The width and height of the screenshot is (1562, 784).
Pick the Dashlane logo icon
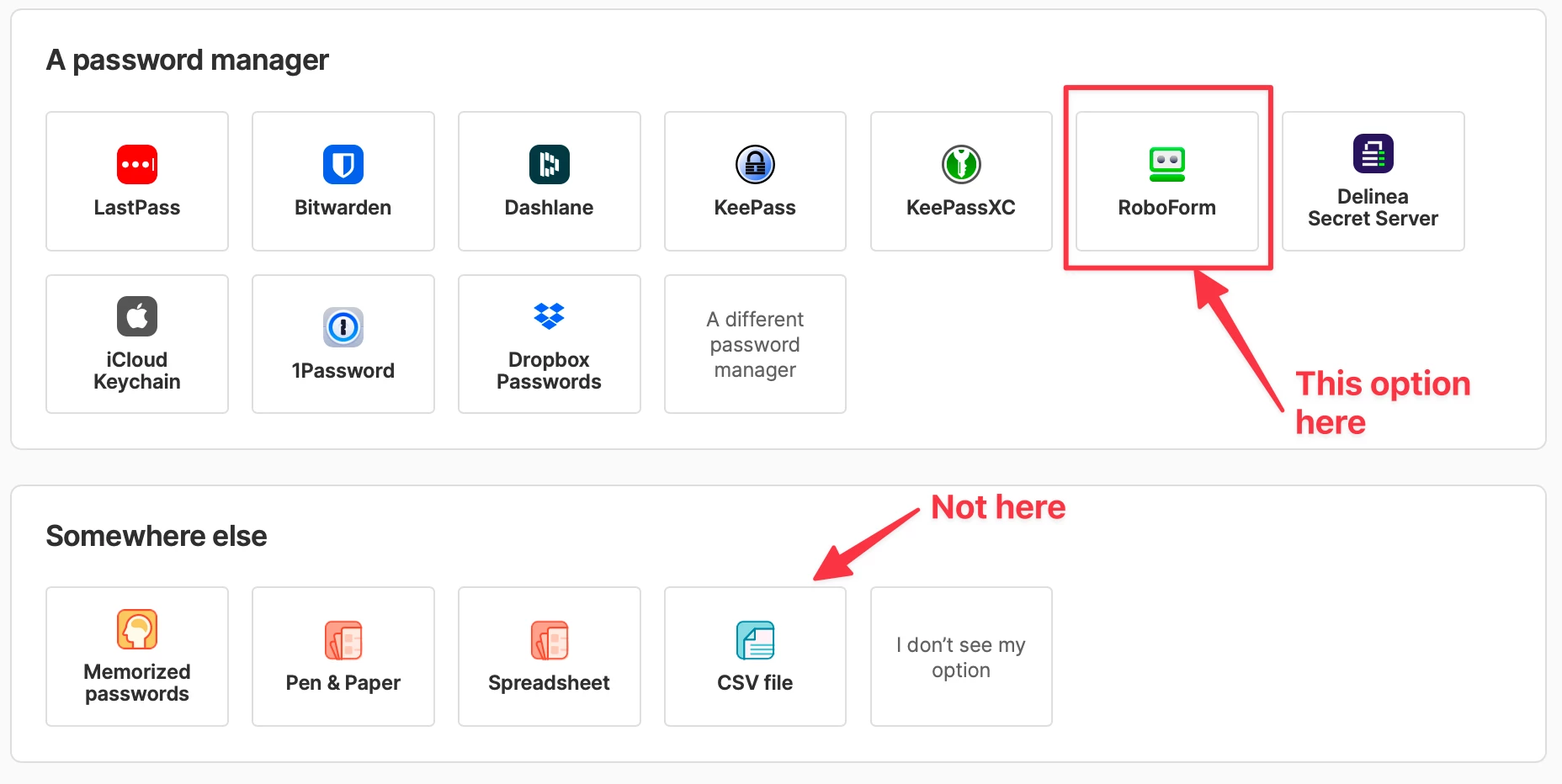[x=550, y=164]
